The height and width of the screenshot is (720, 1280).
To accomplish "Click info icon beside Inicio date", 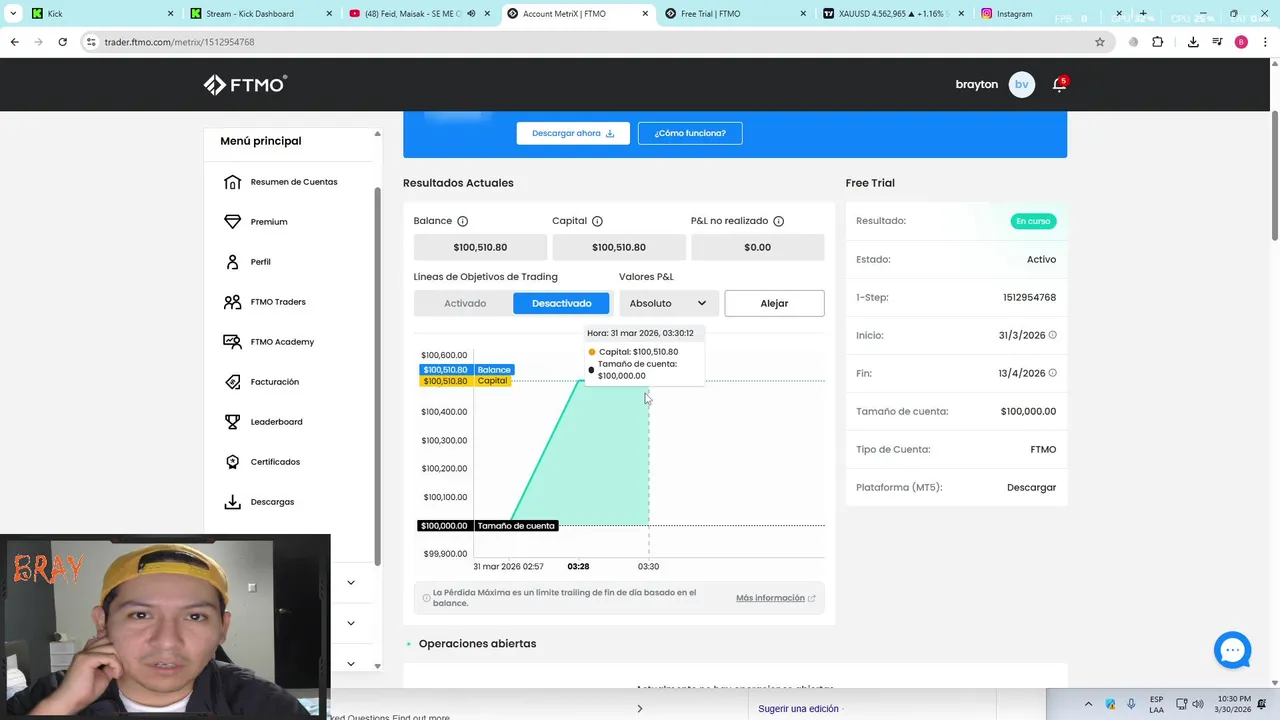I will point(1052,335).
